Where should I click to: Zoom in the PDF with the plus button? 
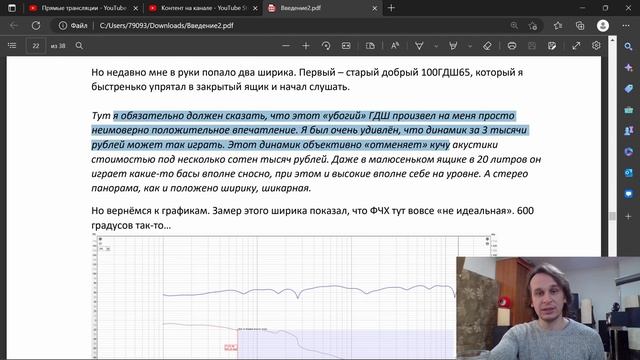306,46
